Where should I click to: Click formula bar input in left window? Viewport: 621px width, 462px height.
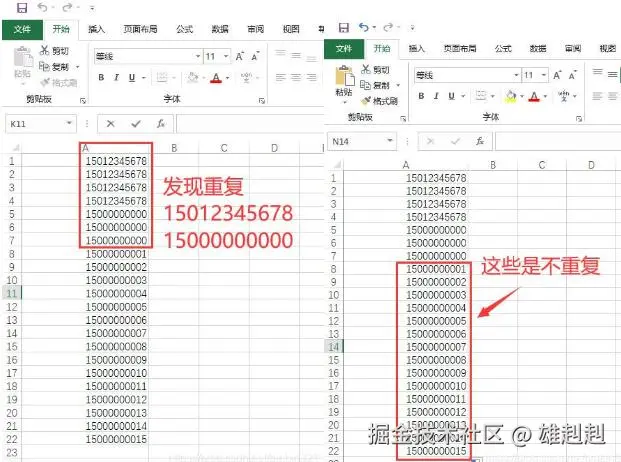coord(250,124)
